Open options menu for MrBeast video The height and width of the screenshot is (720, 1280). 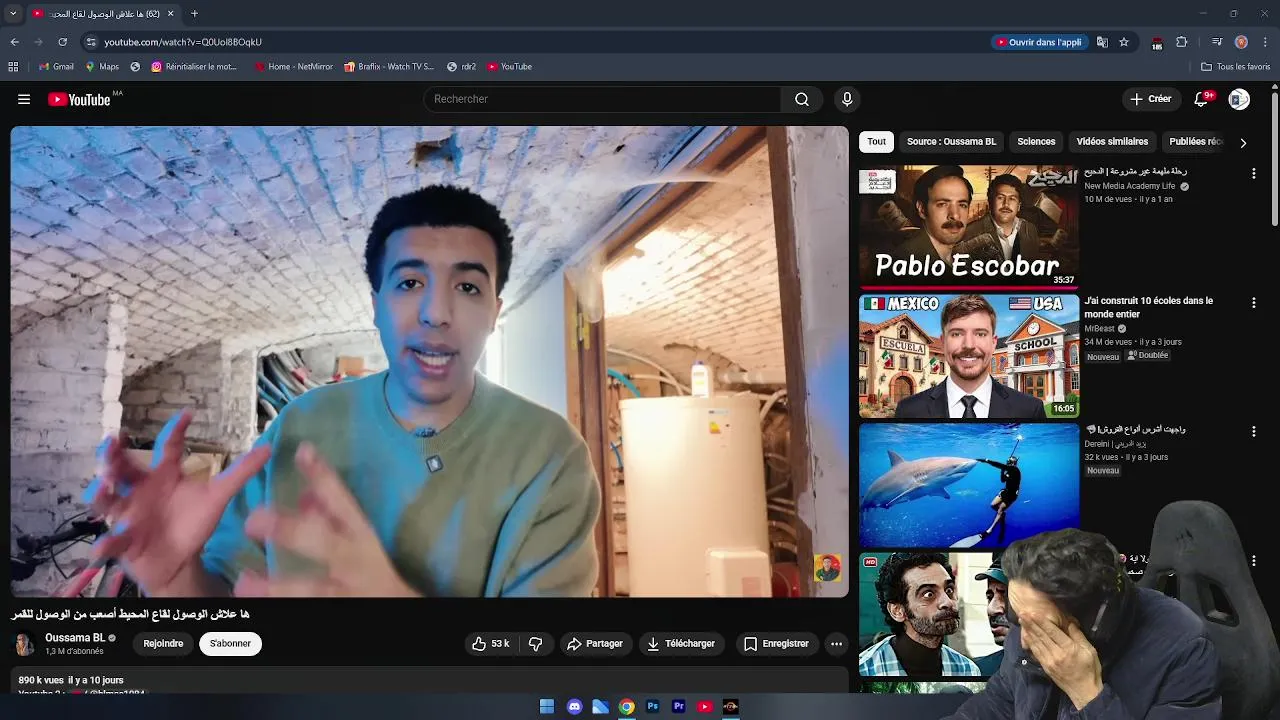(x=1253, y=303)
